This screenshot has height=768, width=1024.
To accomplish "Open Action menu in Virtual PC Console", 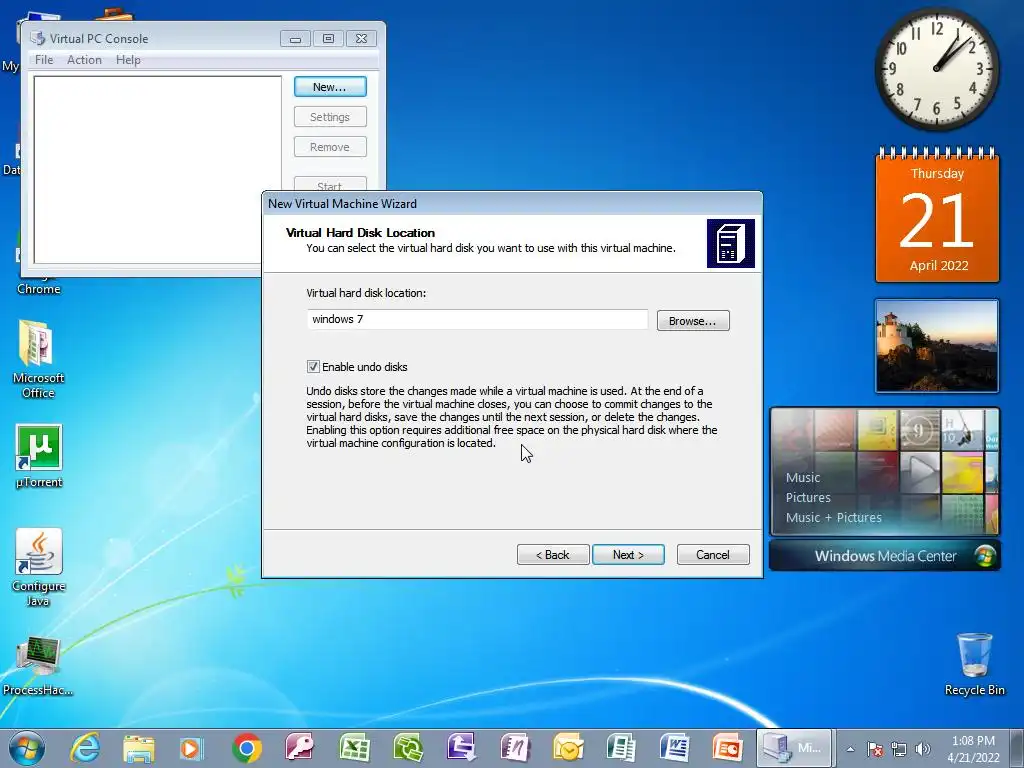I will [84, 60].
